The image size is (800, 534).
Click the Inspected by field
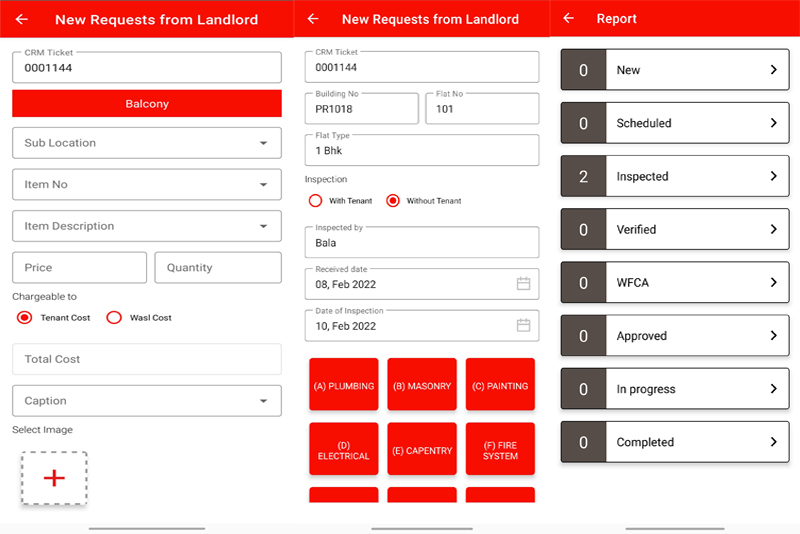tap(422, 242)
